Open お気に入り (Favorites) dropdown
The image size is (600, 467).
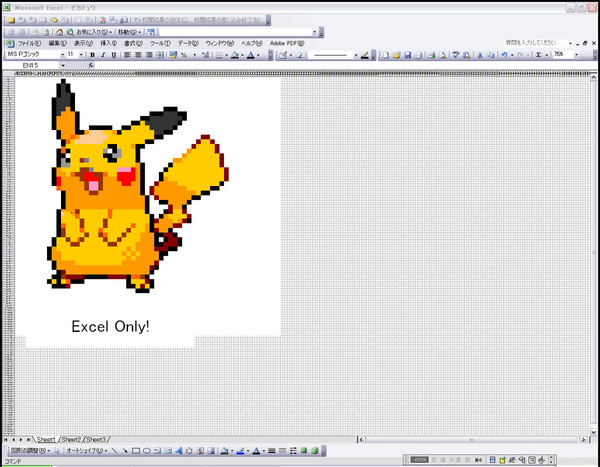pos(94,32)
